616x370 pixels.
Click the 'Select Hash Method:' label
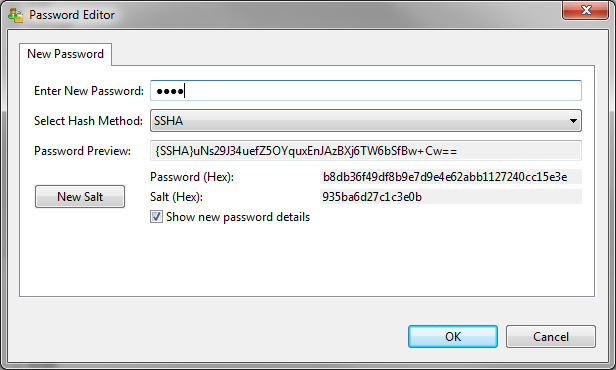88,121
